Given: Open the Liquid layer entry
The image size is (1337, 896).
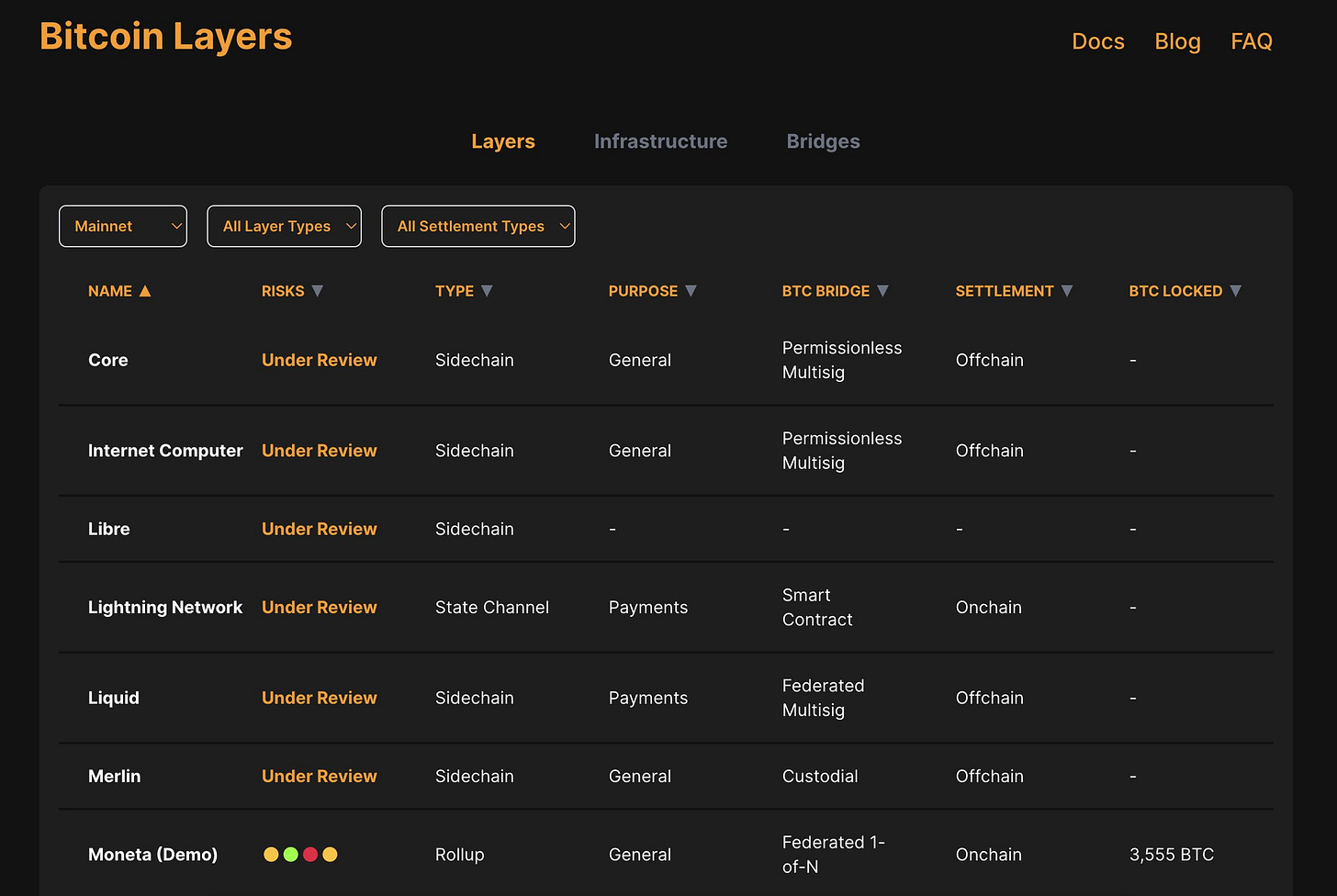Looking at the screenshot, I should (x=114, y=698).
